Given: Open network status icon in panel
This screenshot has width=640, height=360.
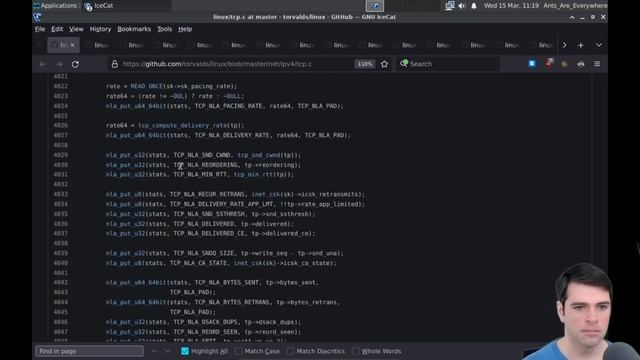Looking at the screenshot, I should 450,6.
